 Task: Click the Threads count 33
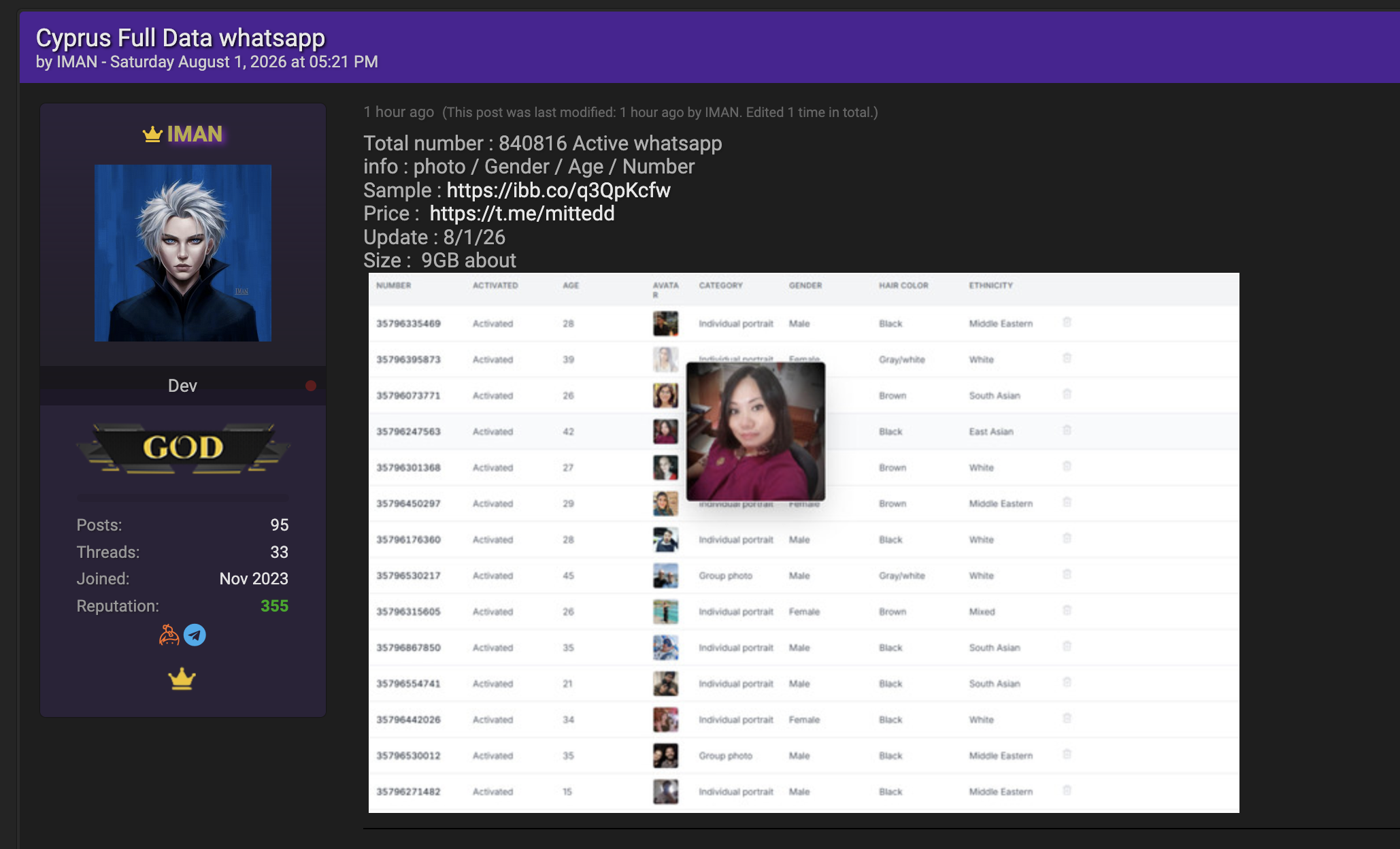280,552
